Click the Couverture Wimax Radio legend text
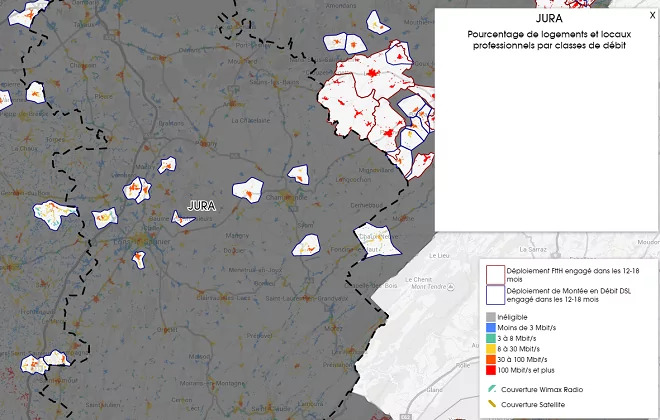The height and width of the screenshot is (420, 660). pyautogui.click(x=542, y=389)
